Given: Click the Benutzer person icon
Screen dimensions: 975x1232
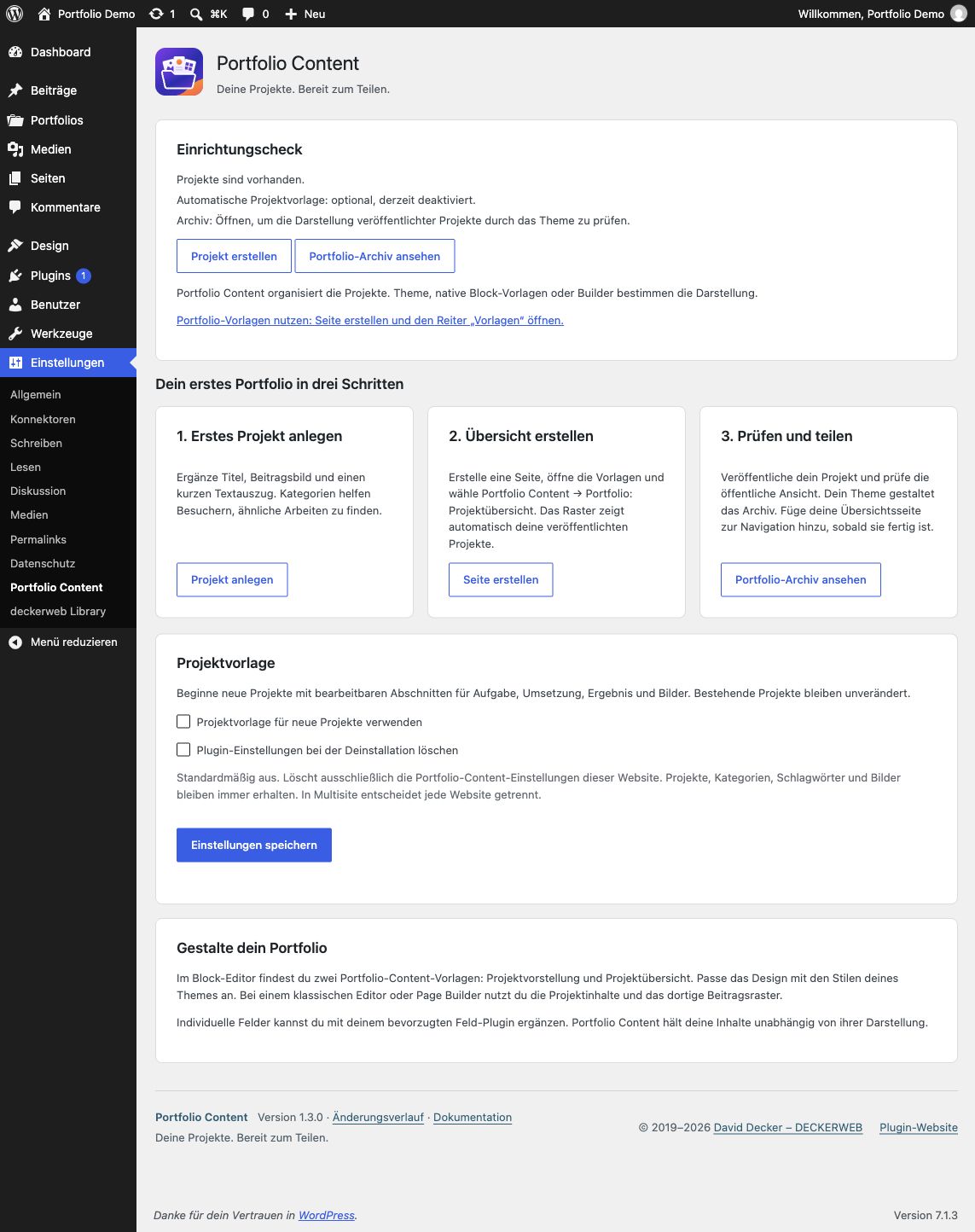Looking at the screenshot, I should pyautogui.click(x=15, y=305).
